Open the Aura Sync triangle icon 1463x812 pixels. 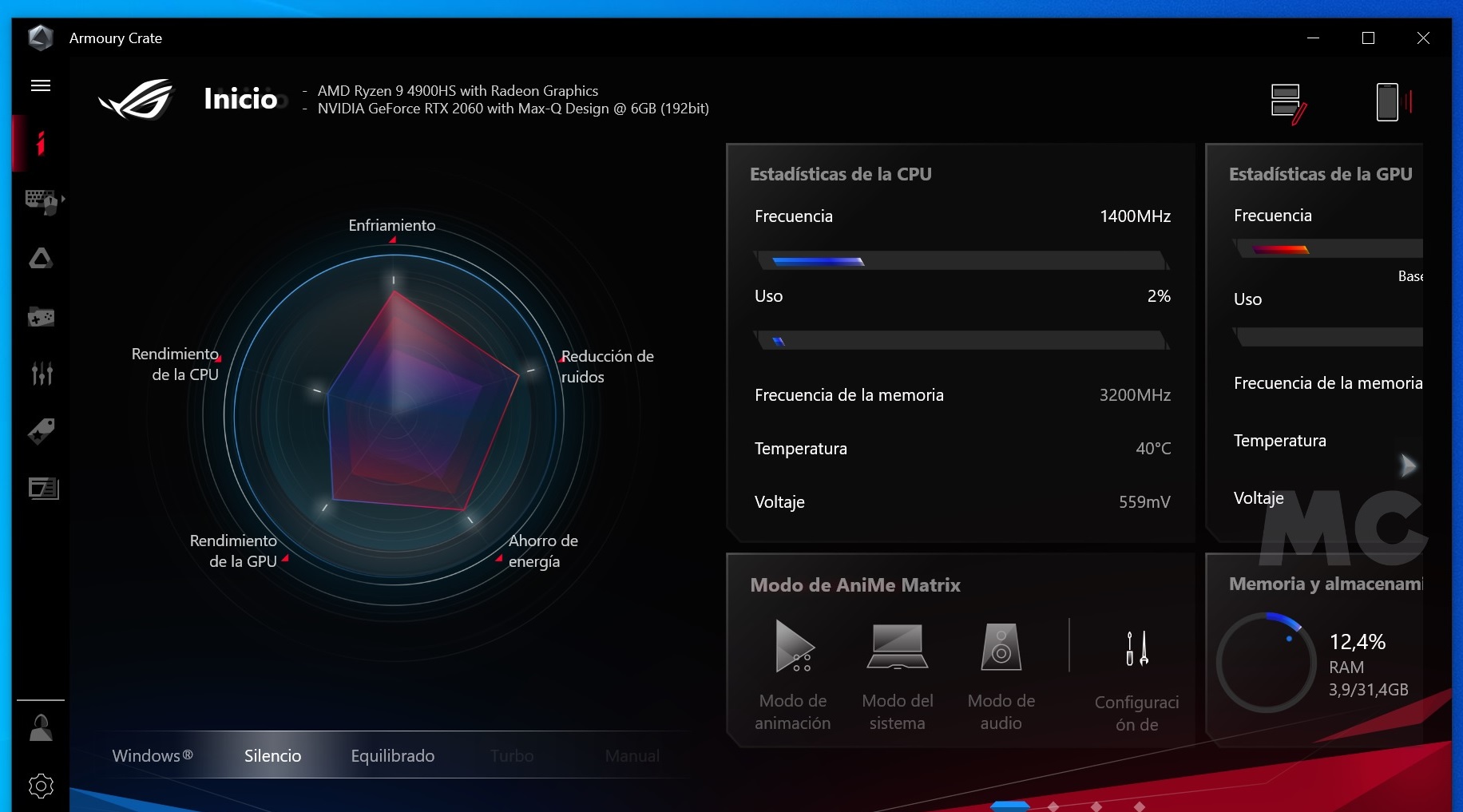click(x=41, y=259)
